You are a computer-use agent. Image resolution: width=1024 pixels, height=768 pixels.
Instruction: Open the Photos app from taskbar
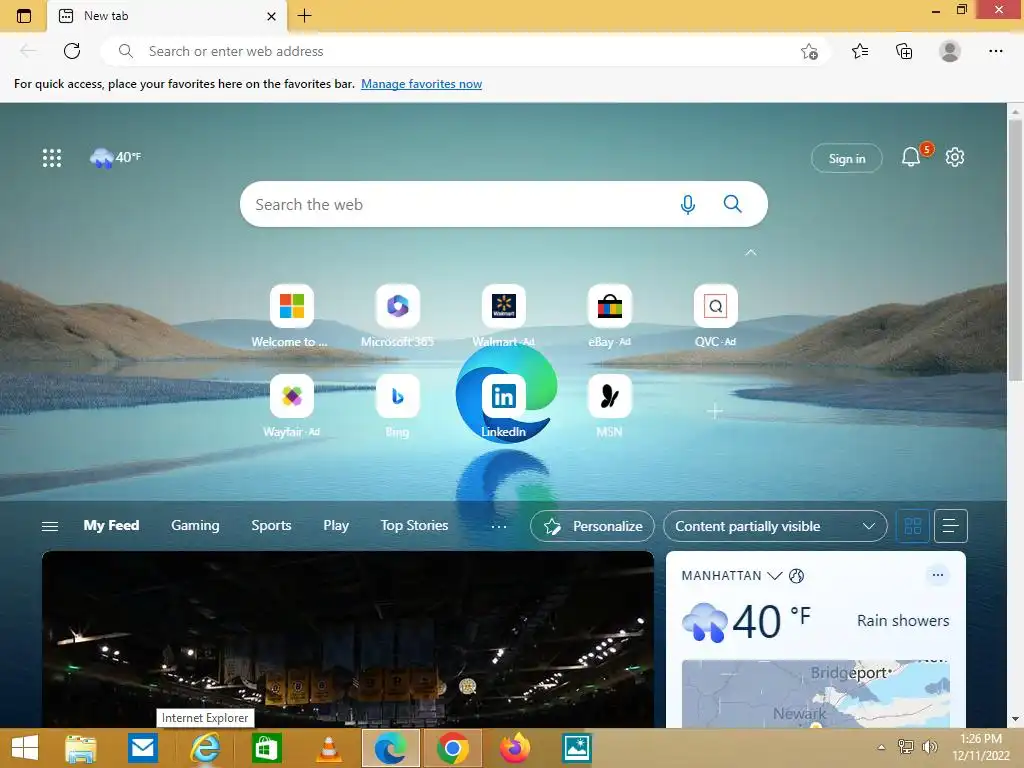pos(577,748)
